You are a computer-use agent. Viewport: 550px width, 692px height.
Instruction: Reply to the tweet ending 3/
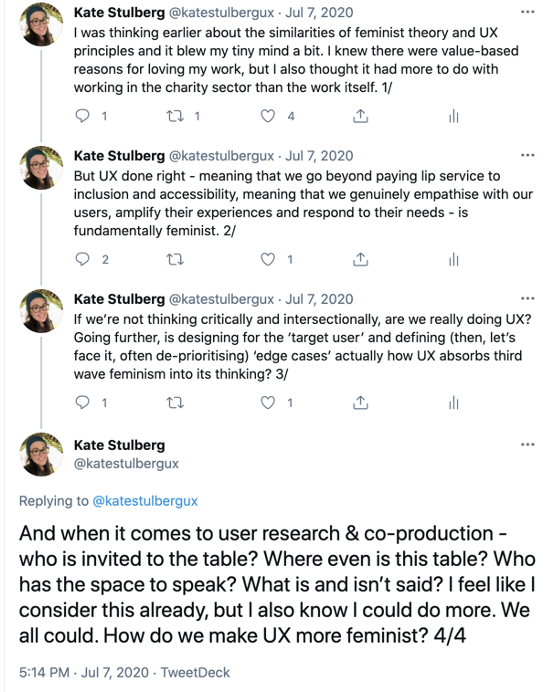pos(83,402)
